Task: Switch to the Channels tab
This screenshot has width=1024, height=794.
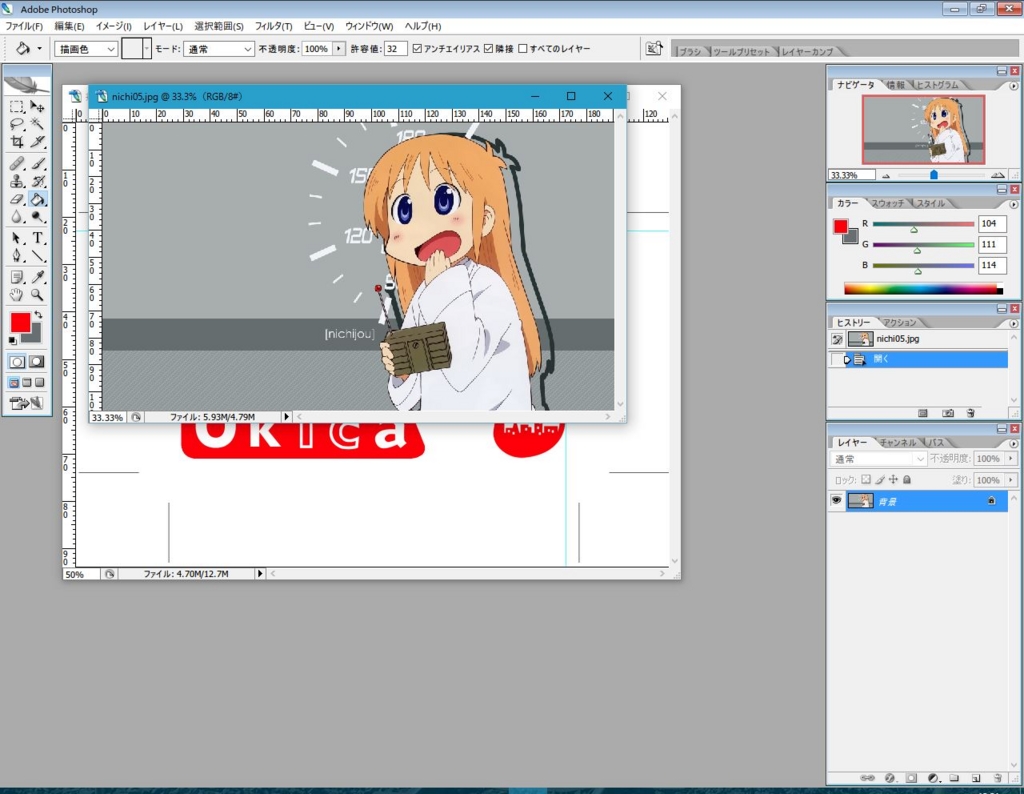Action: pos(898,442)
